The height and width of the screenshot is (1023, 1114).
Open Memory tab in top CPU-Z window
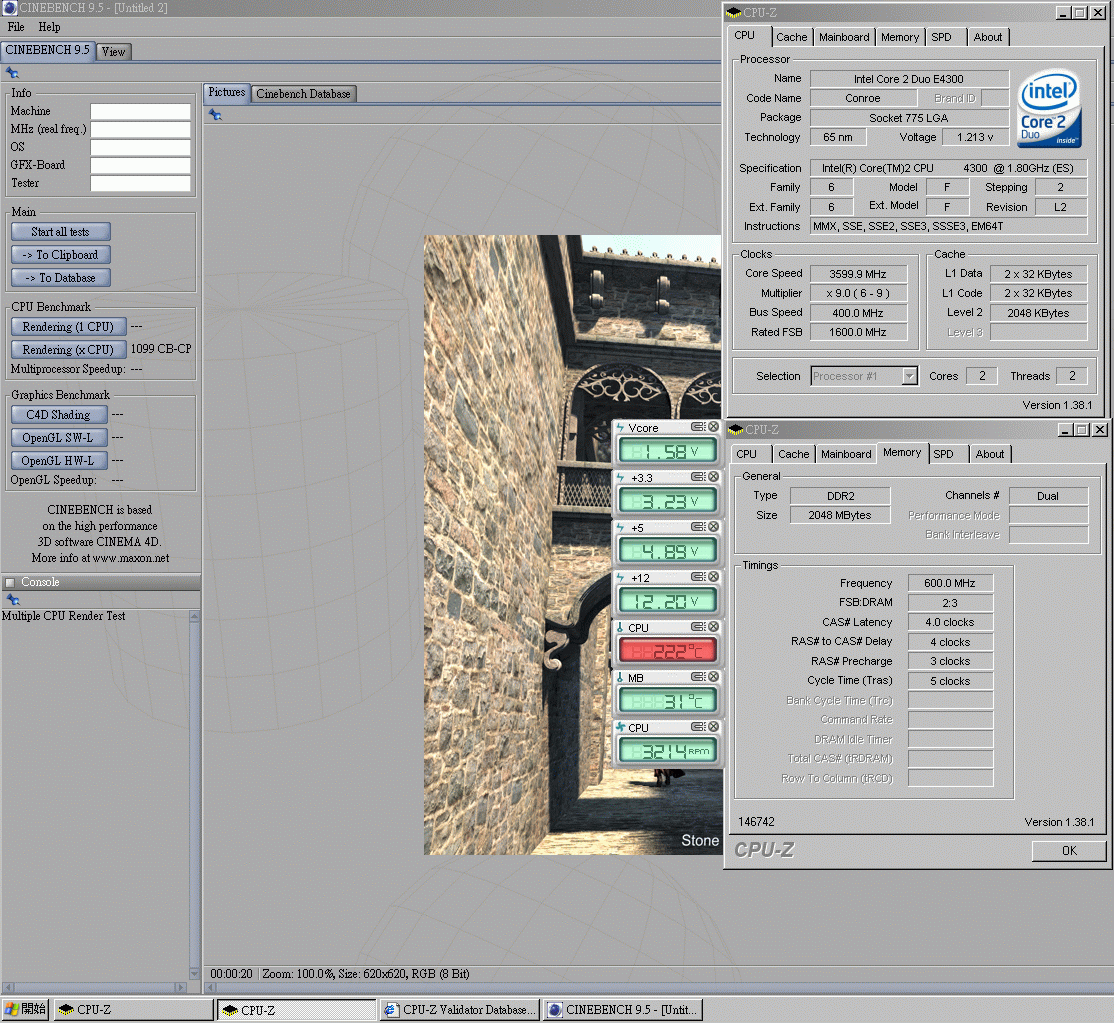899,37
